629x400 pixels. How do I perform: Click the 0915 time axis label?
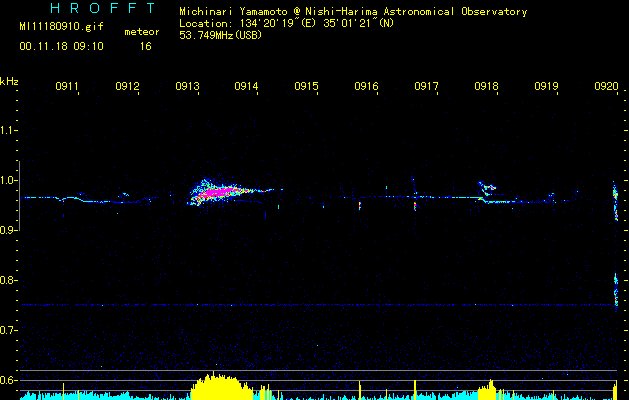click(306, 86)
